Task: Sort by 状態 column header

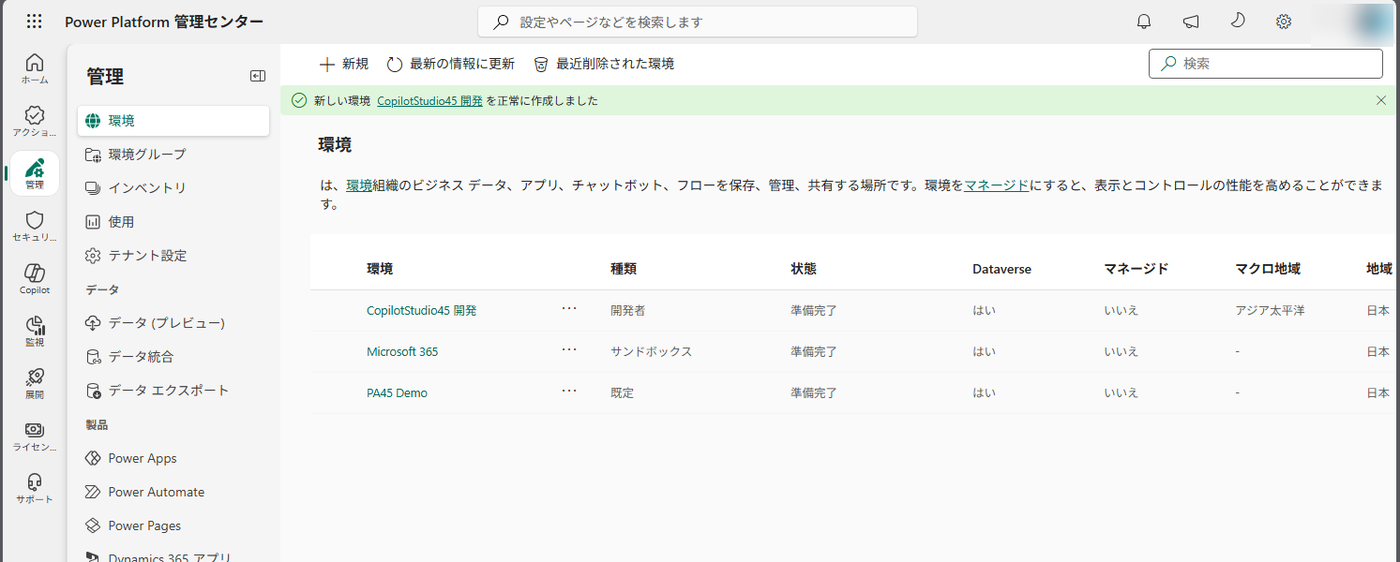Action: [x=803, y=269]
